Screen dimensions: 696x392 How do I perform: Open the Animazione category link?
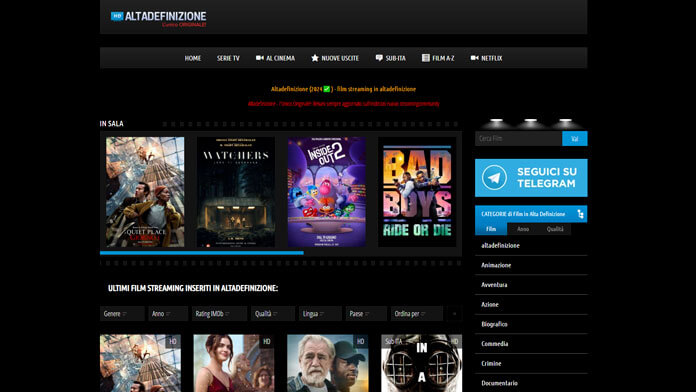pos(496,265)
